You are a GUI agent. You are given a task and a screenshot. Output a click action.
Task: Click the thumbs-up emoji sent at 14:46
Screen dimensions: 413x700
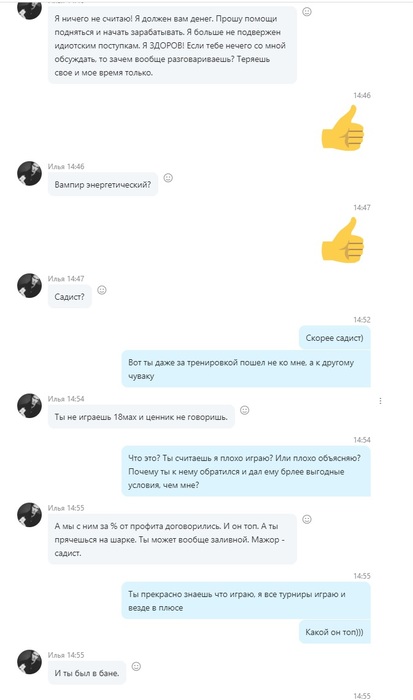click(x=343, y=128)
